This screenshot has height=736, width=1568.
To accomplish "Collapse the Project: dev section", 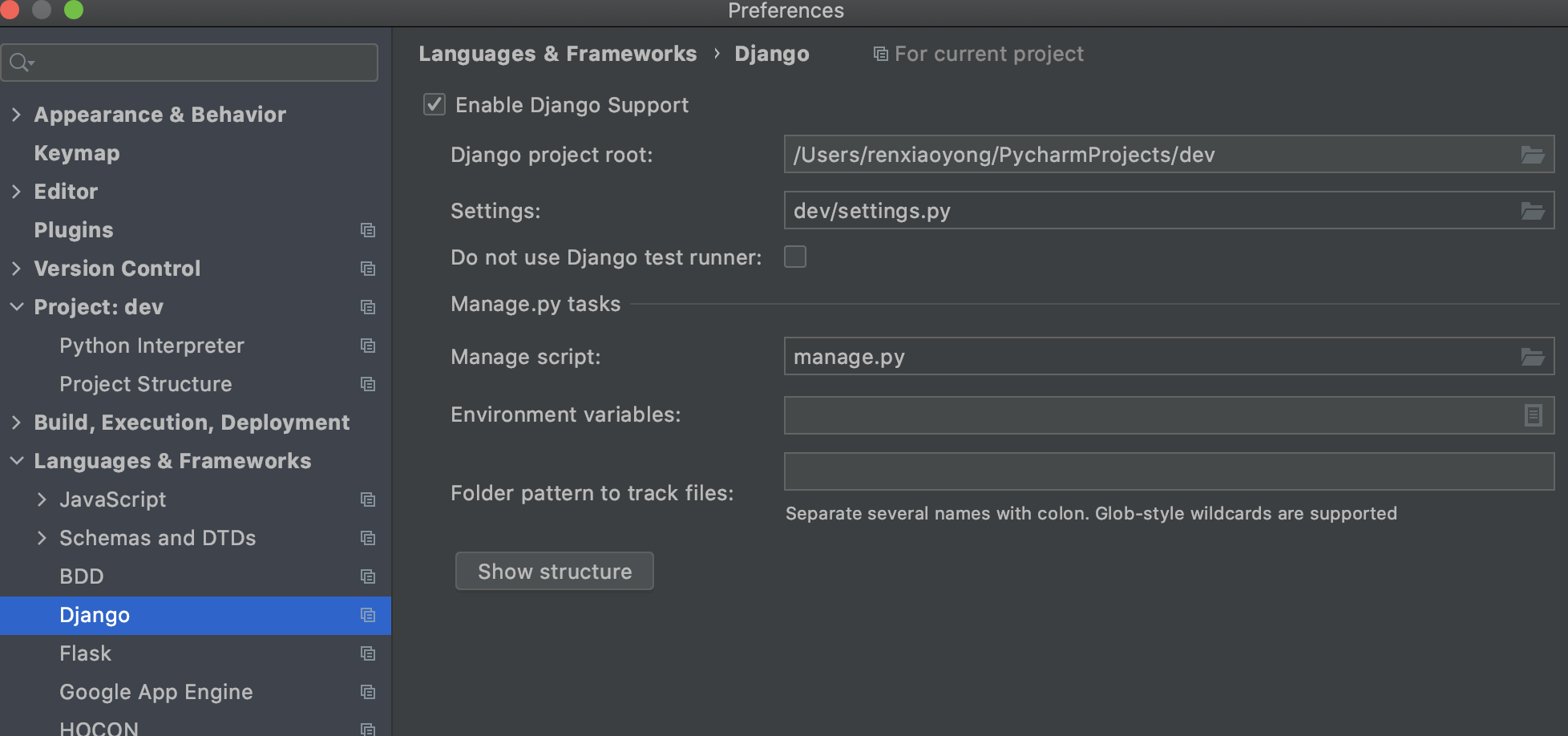I will 16,307.
